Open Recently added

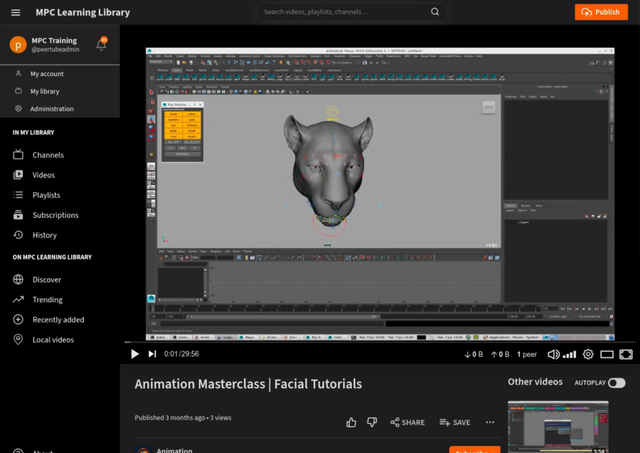58,320
